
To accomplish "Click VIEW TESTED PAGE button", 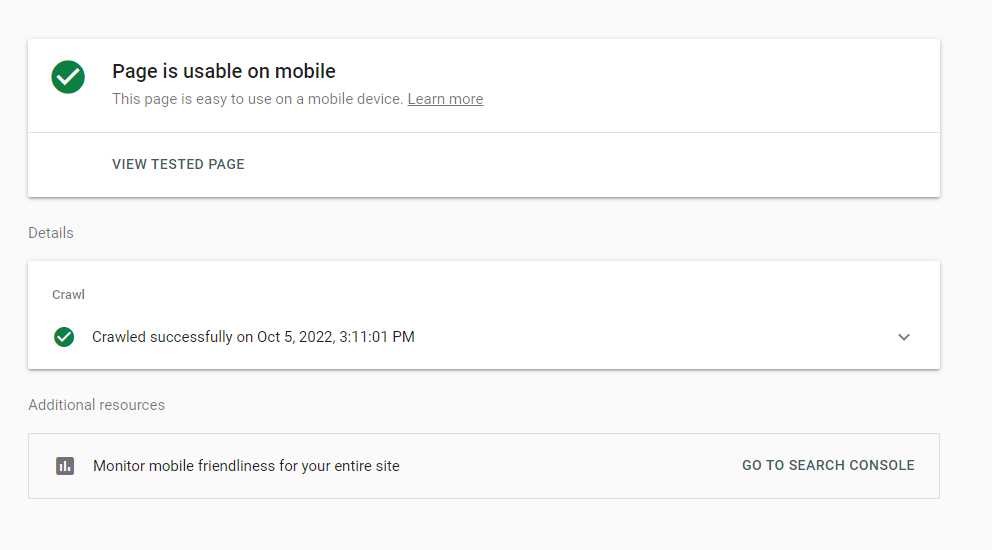I will (178, 165).
